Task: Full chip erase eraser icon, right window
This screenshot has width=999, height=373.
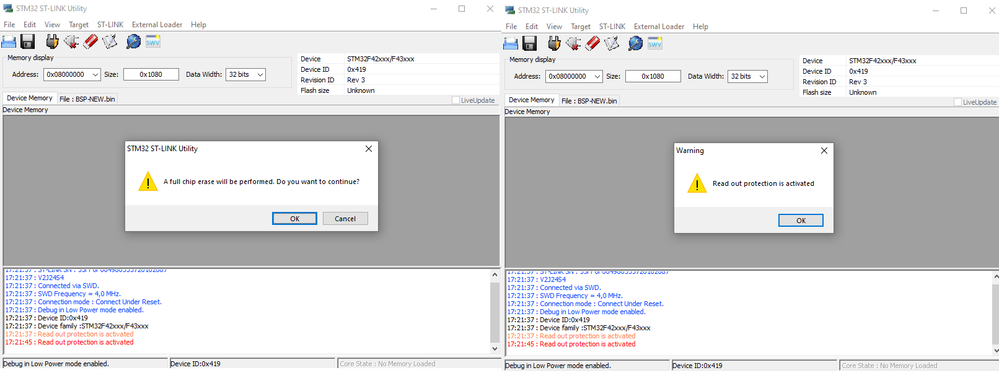Action: tap(592, 43)
